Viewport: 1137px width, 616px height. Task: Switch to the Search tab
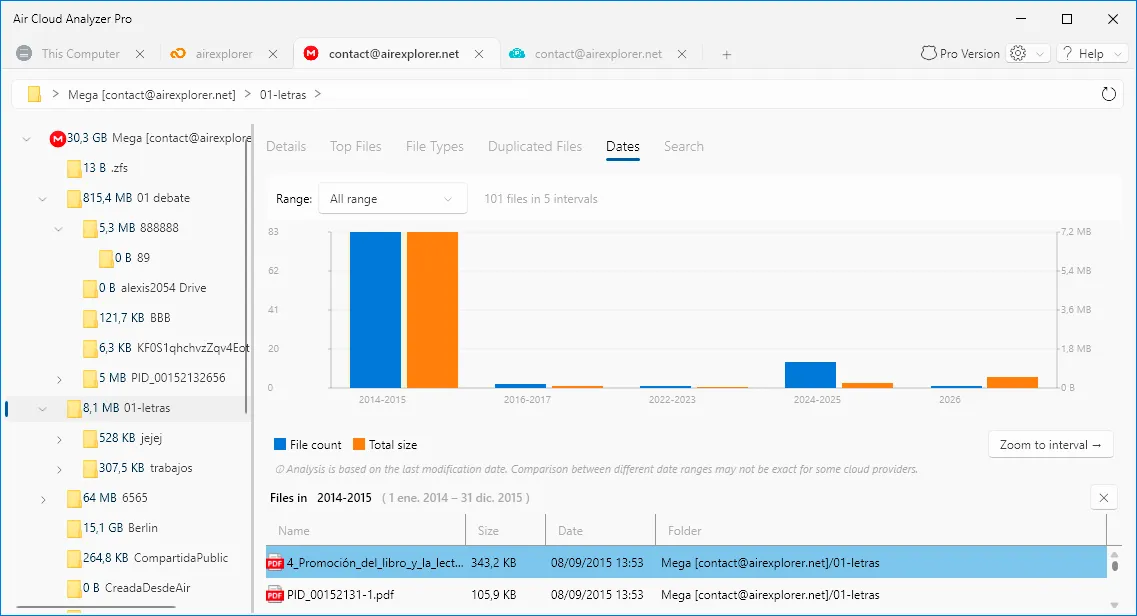click(684, 146)
